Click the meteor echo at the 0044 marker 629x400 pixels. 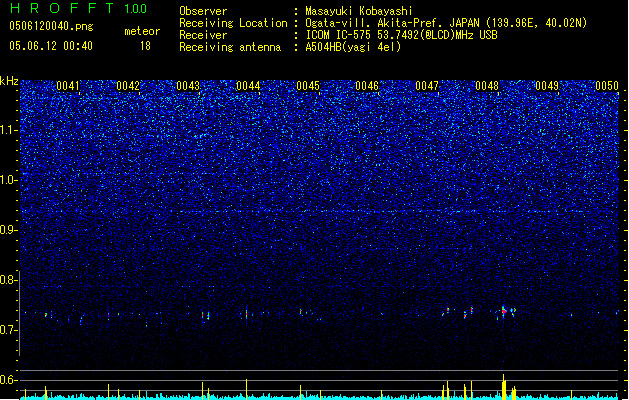click(246, 313)
